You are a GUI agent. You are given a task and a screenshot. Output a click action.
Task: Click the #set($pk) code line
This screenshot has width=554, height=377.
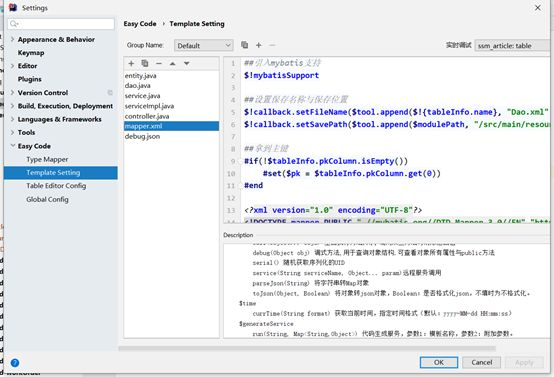click(352, 173)
